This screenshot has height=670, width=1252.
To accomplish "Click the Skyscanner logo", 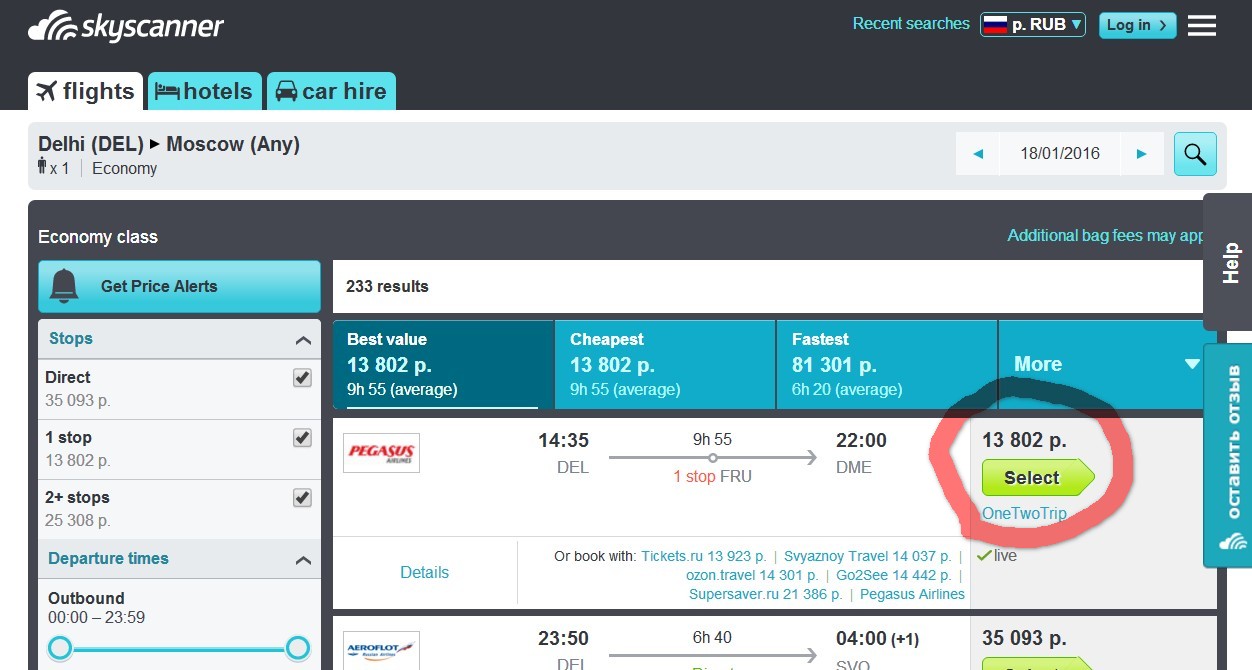I will tap(126, 26).
